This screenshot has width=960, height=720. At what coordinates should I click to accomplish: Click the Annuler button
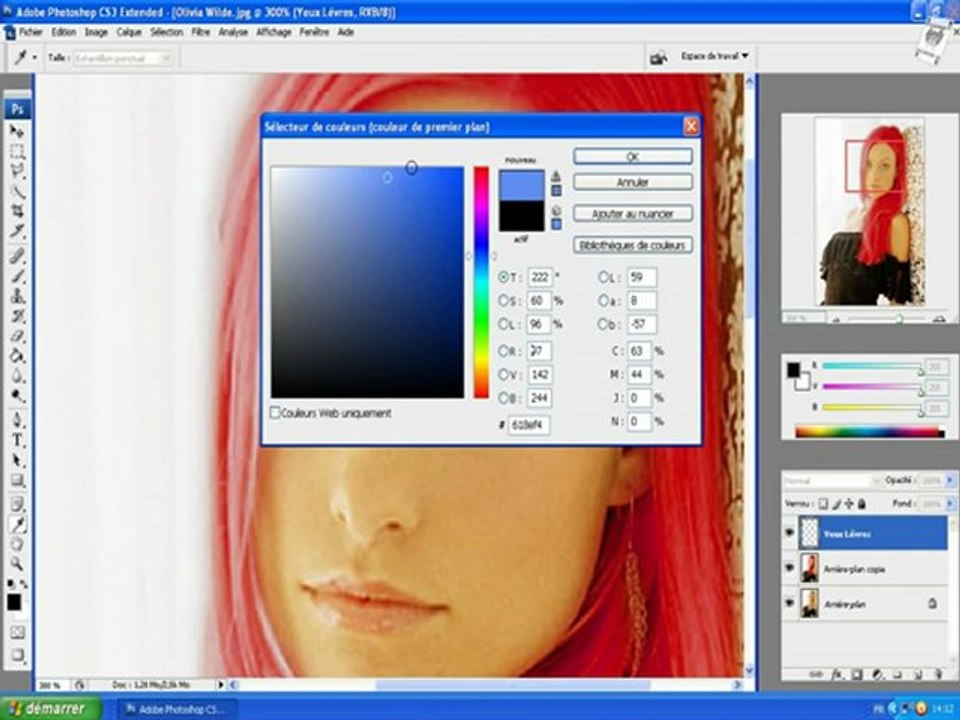[x=633, y=182]
